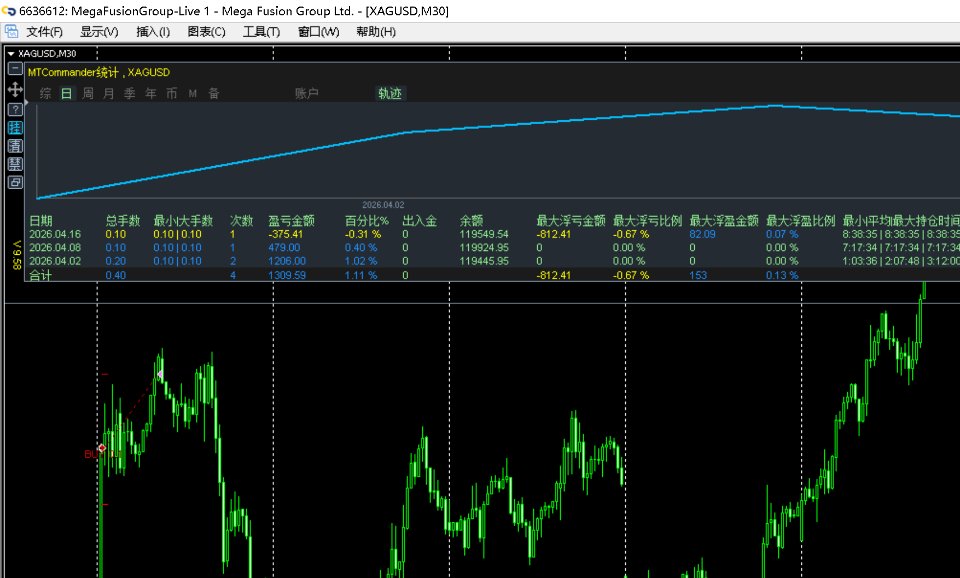Select the 年 yearly statistics tab
Image resolution: width=960 pixels, height=578 pixels.
pyautogui.click(x=148, y=93)
